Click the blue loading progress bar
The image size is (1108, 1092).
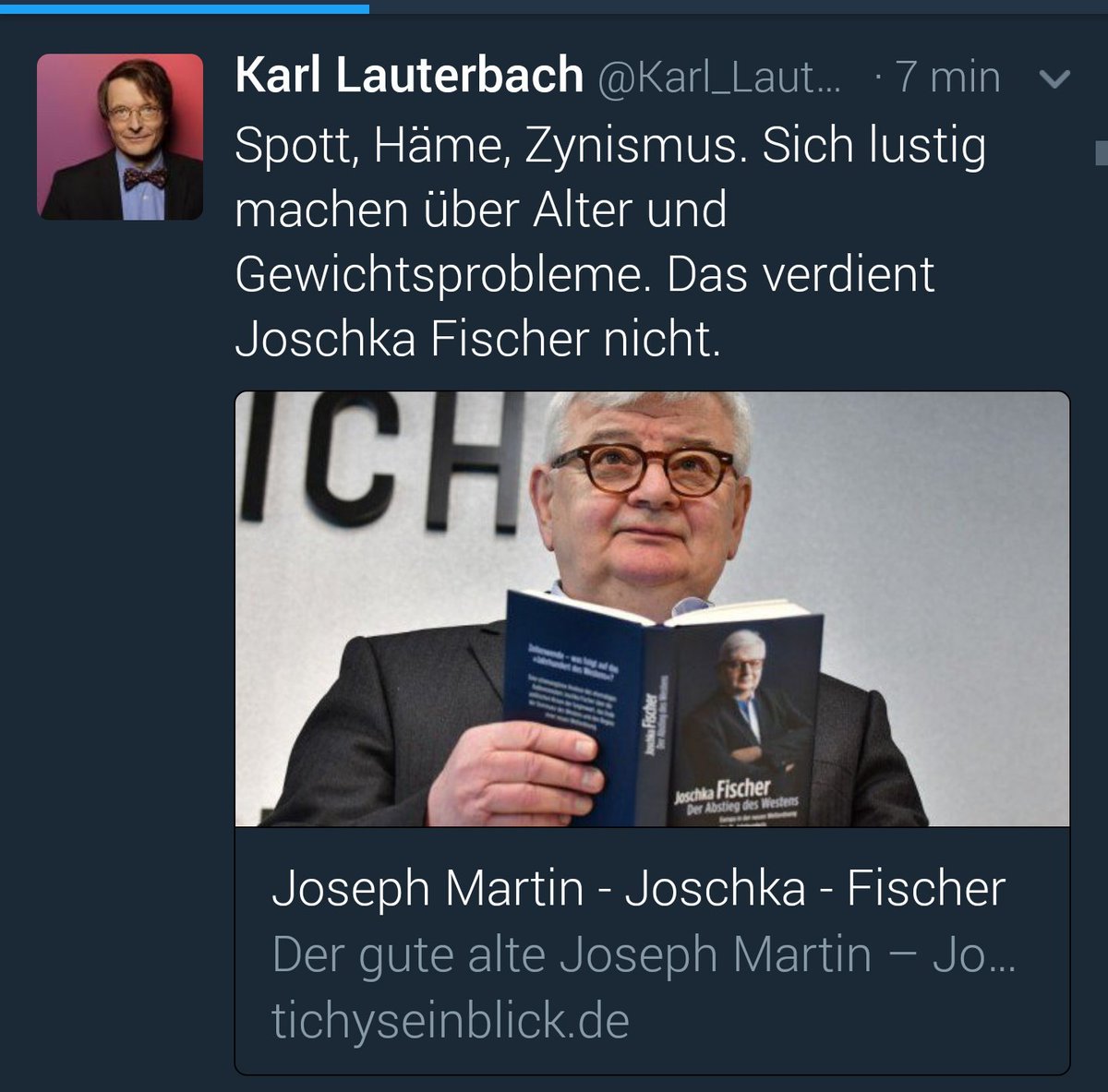tap(185, 7)
